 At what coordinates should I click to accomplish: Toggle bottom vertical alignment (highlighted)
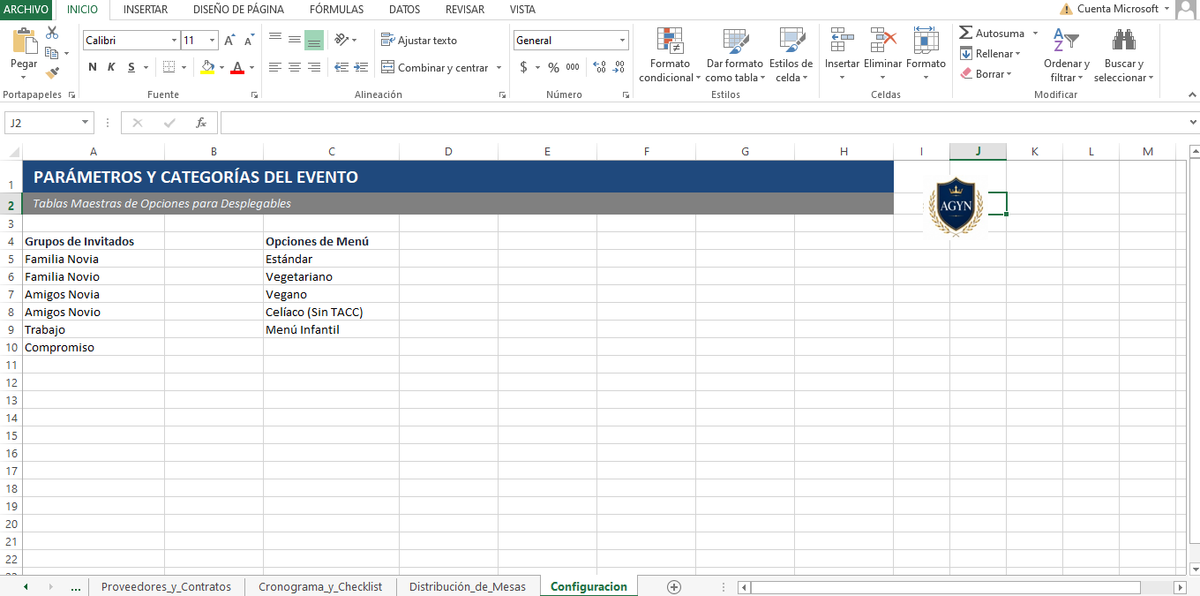click(x=314, y=40)
